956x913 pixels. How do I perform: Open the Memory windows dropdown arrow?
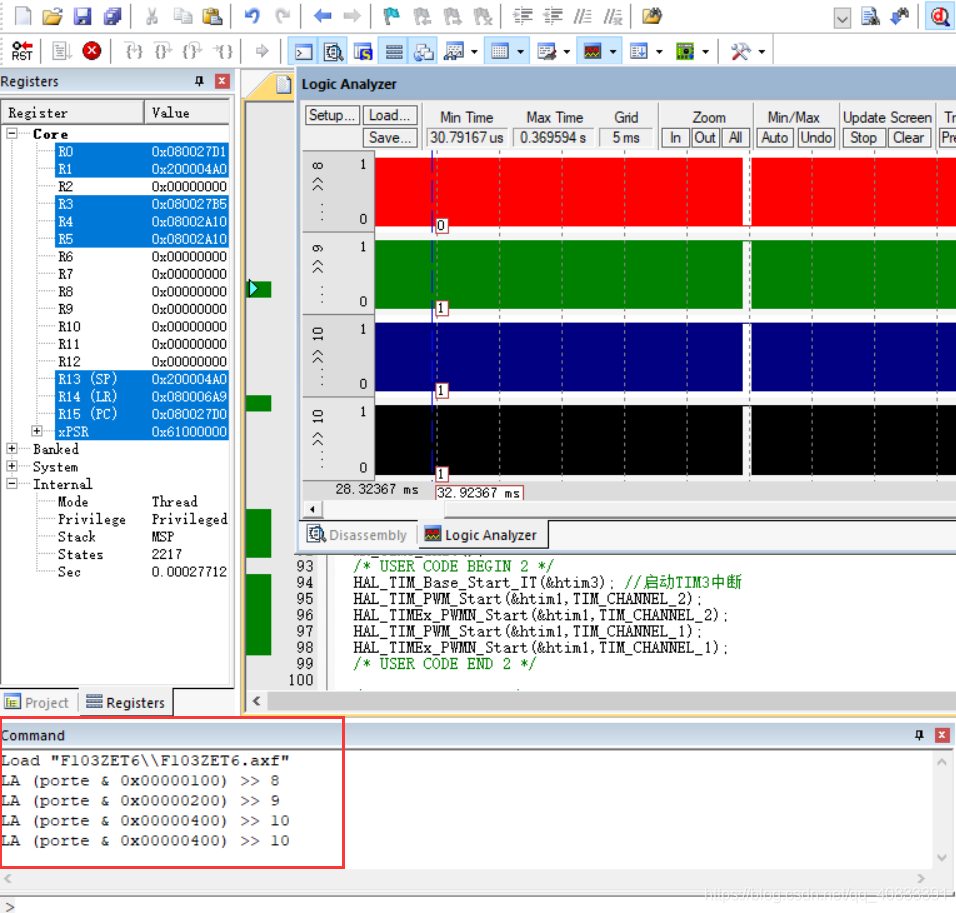520,52
